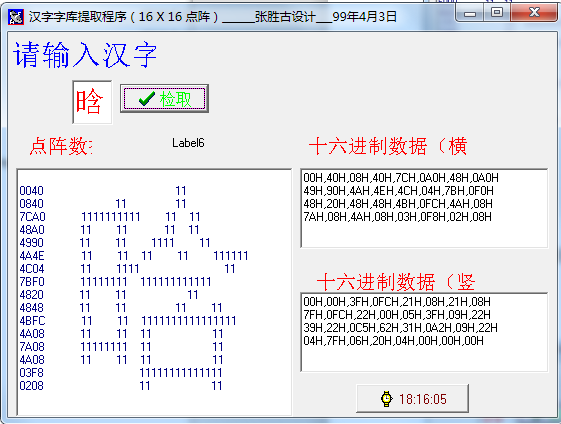The image size is (561, 424).
Task: Click the Label6 text
Action: click(x=188, y=143)
